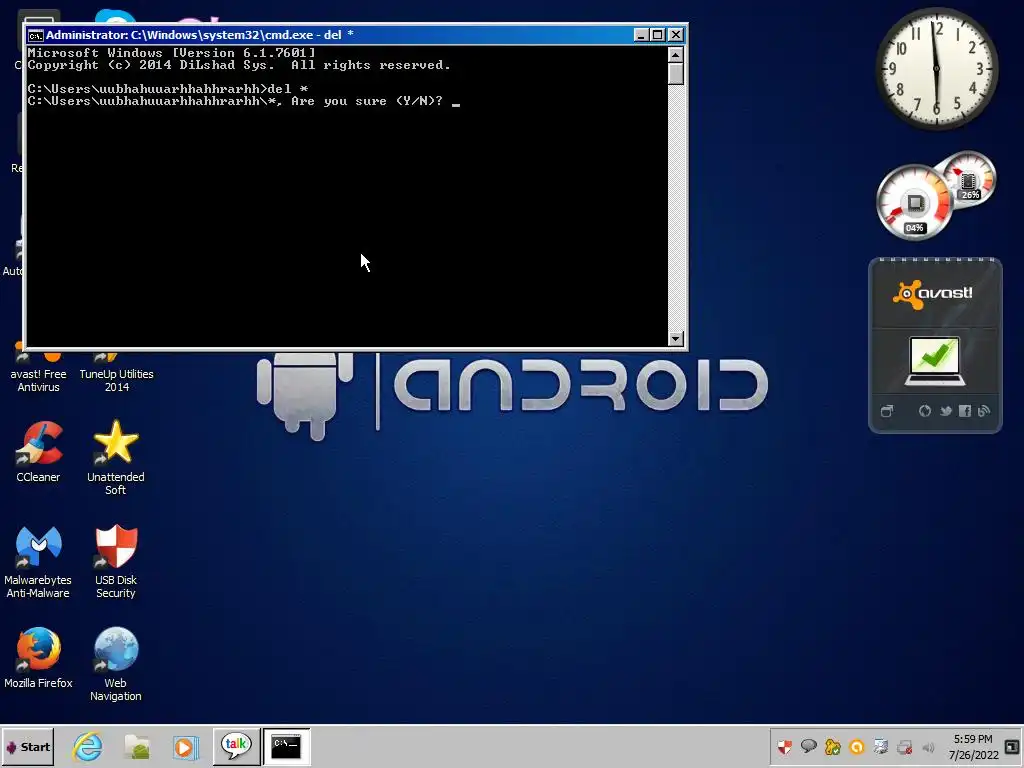Click the cmd window title bar text
Image resolution: width=1024 pixels, height=768 pixels.
tap(199, 35)
